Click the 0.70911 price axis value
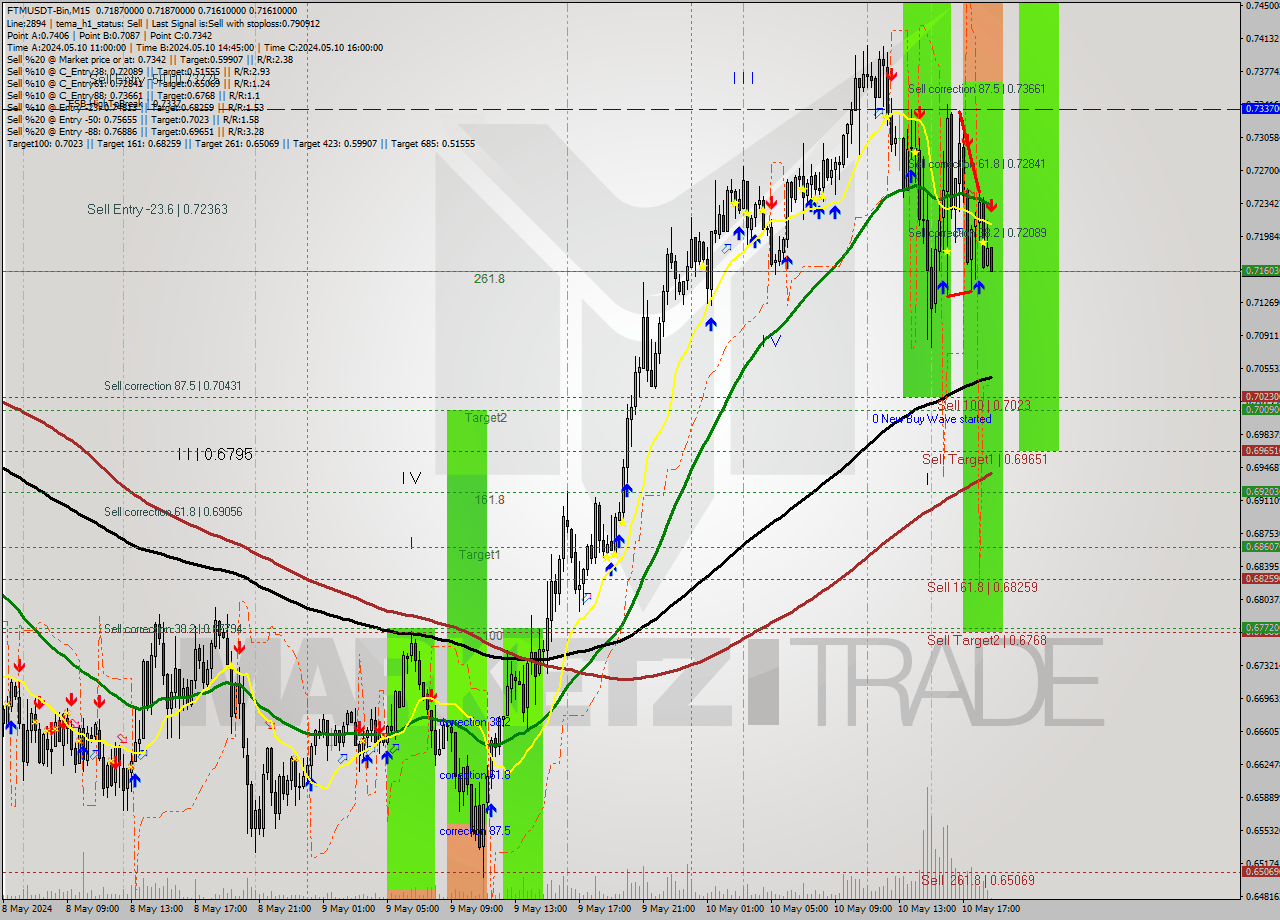 click(1262, 336)
